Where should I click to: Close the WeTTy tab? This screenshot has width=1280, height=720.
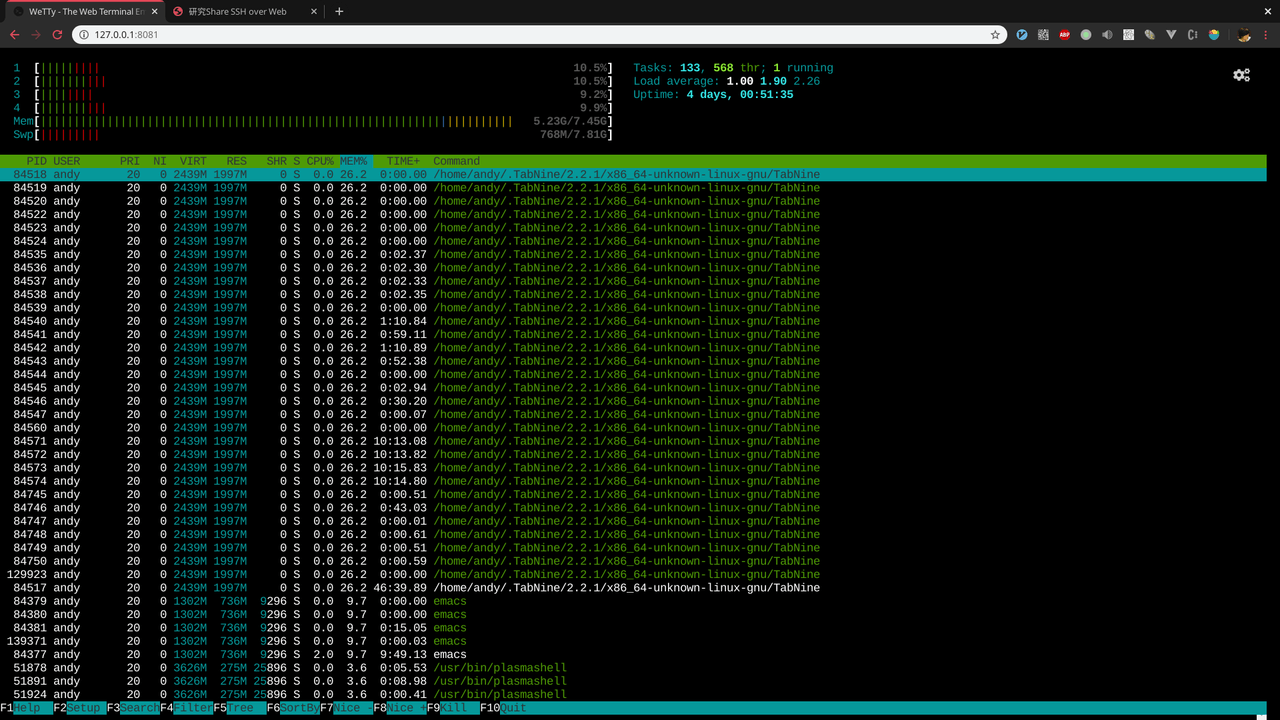[154, 12]
